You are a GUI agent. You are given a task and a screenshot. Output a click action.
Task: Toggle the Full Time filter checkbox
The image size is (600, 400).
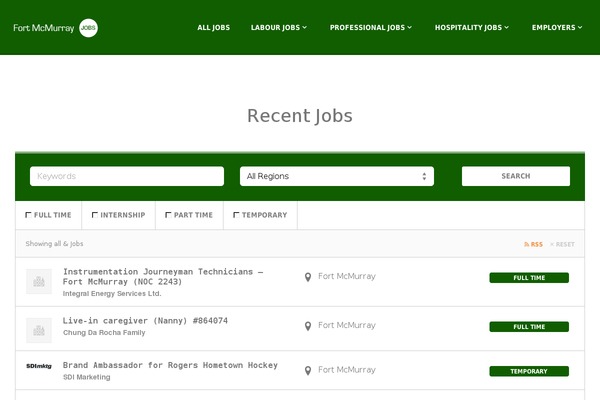[28, 215]
